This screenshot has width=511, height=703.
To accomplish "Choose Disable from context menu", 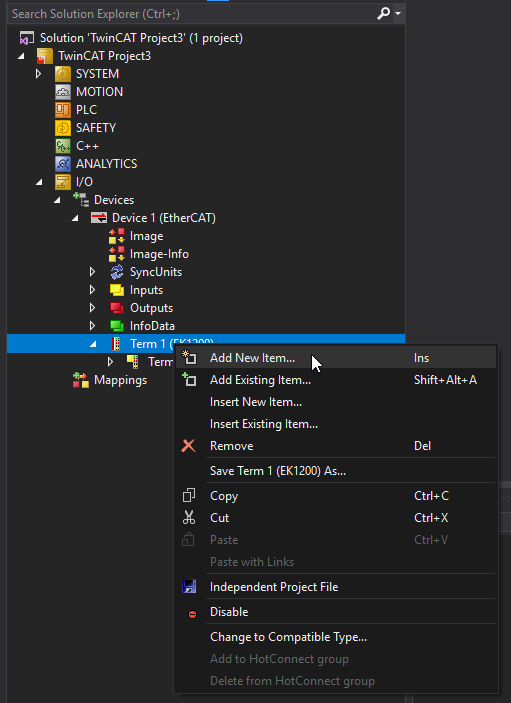I will [x=336, y=612].
